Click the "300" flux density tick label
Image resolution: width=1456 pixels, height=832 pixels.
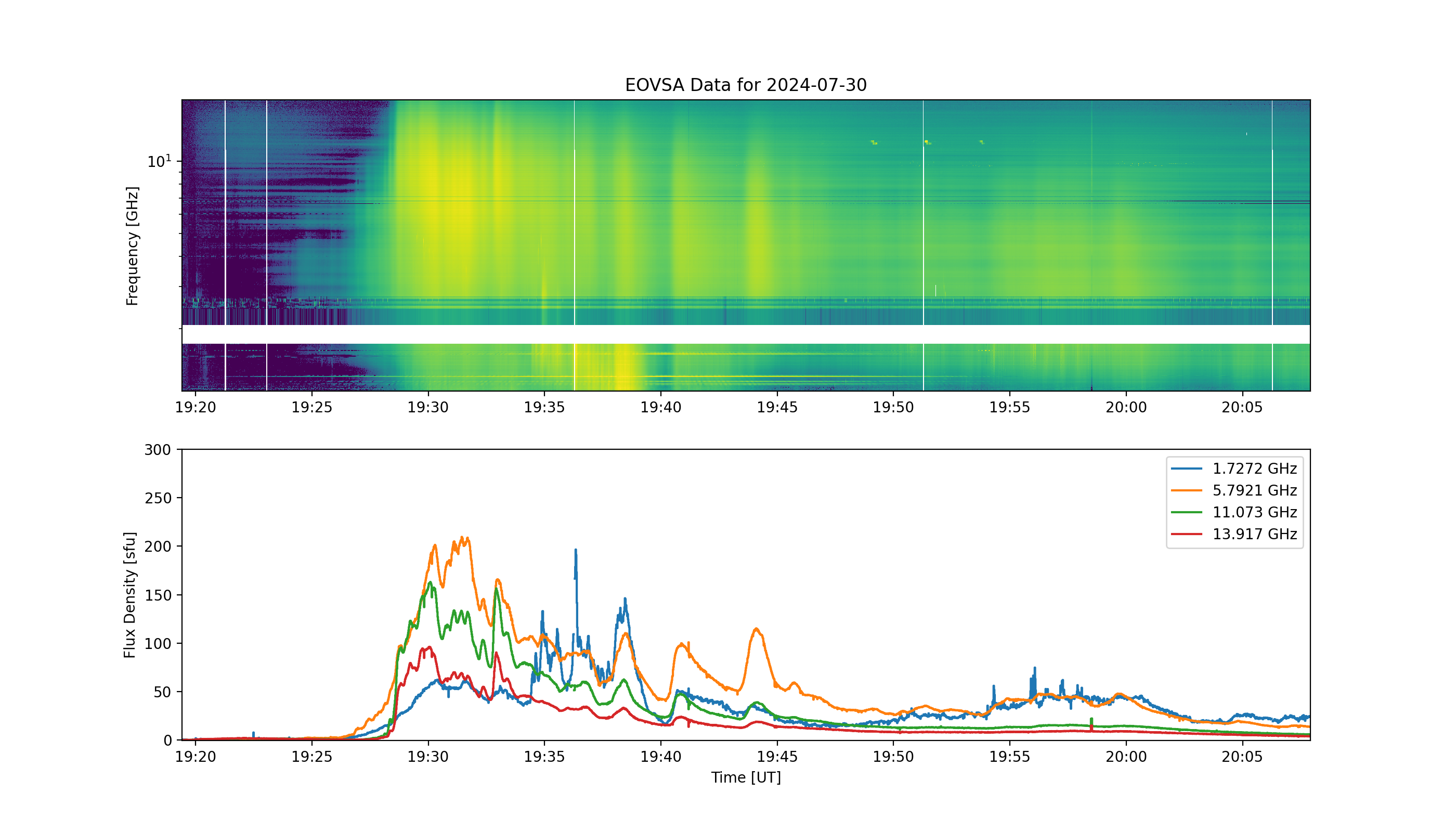tap(158, 450)
